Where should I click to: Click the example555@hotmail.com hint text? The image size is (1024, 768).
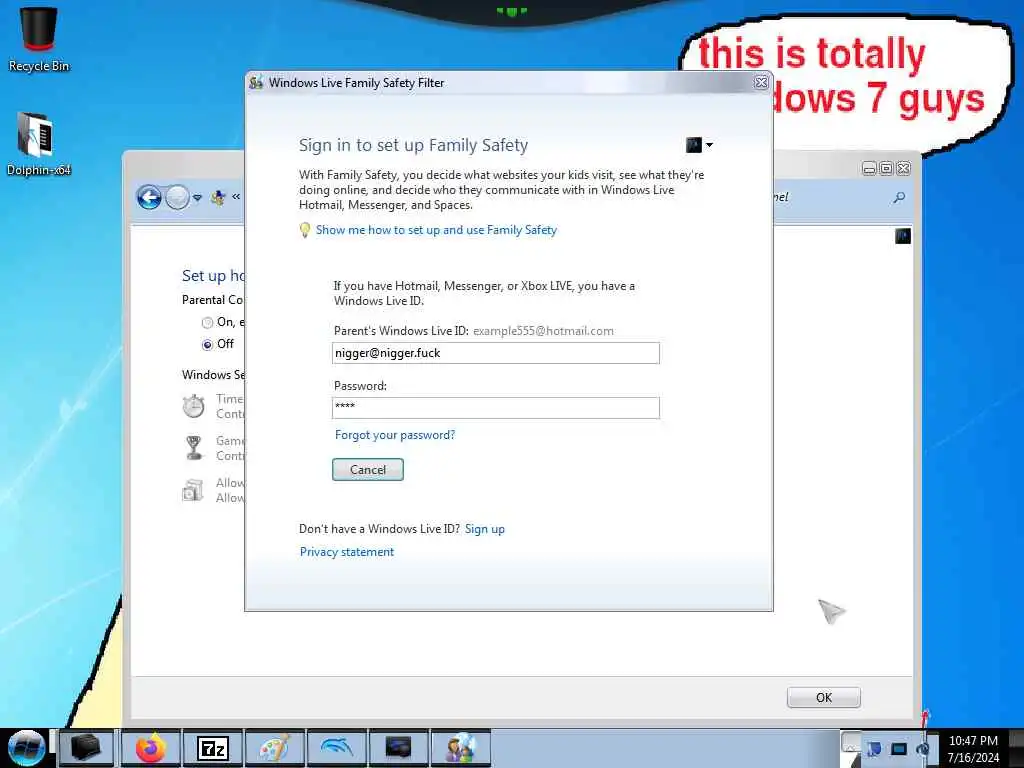(543, 331)
